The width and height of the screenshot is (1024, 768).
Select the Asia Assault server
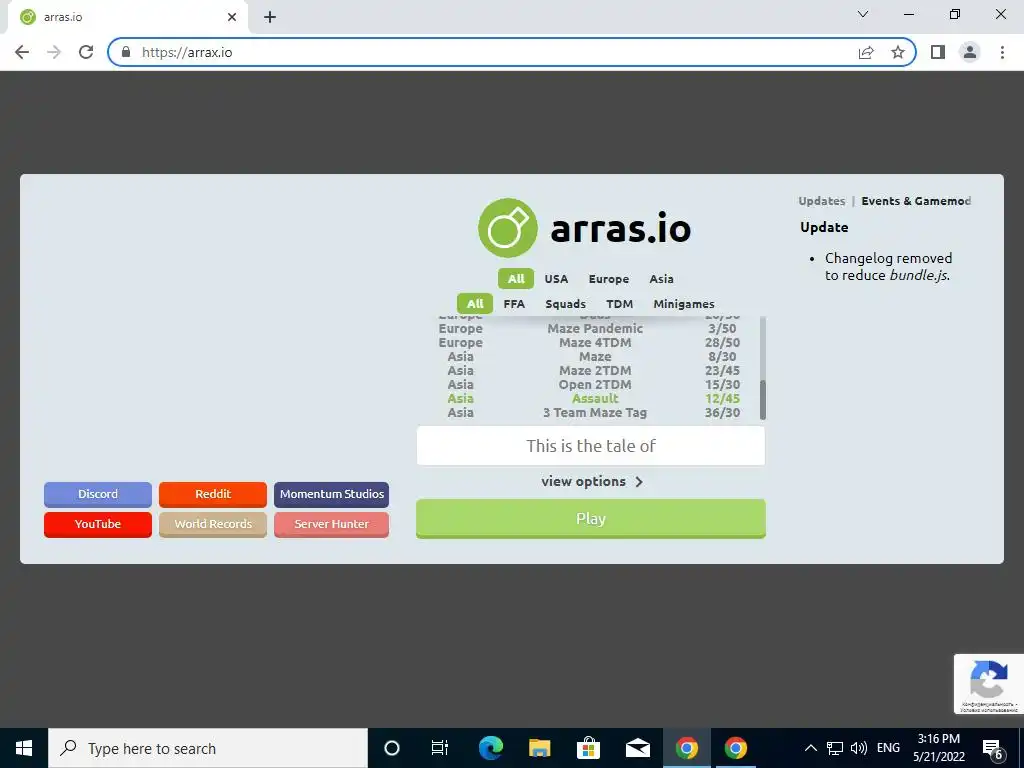tap(589, 398)
